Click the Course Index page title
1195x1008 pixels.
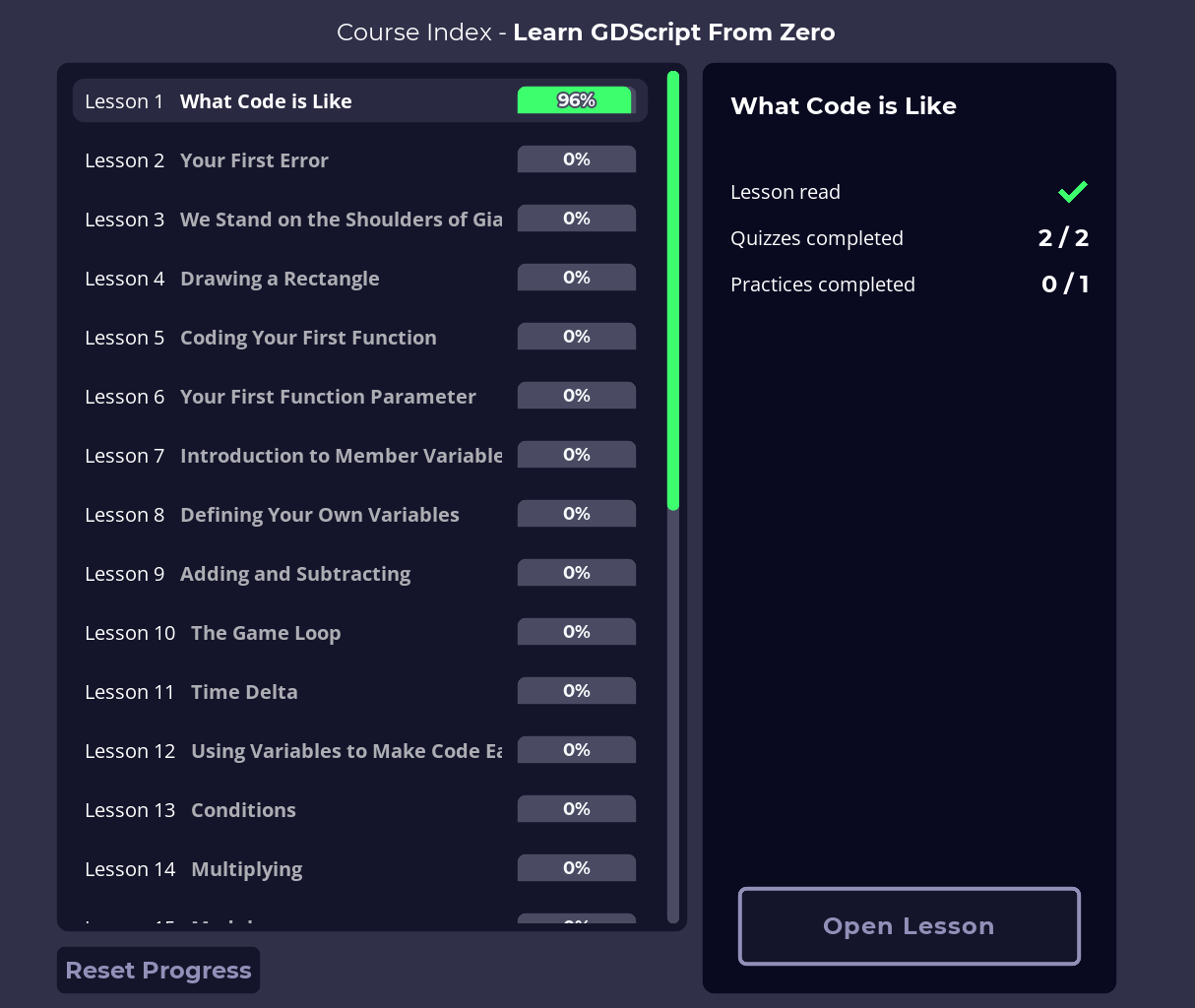pos(586,32)
